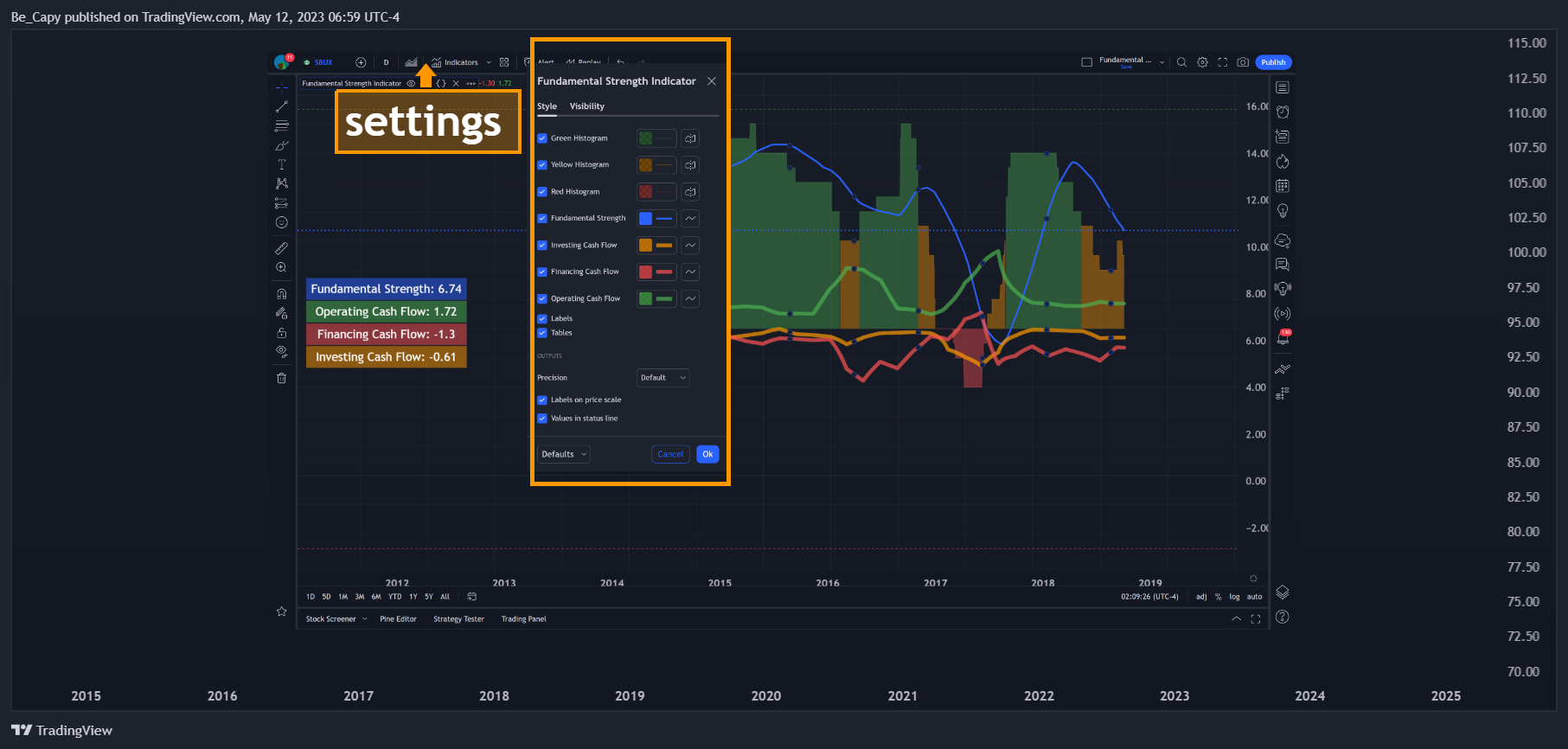Viewport: 1568px width, 749px height.
Task: Select the Style tab
Action: [547, 106]
